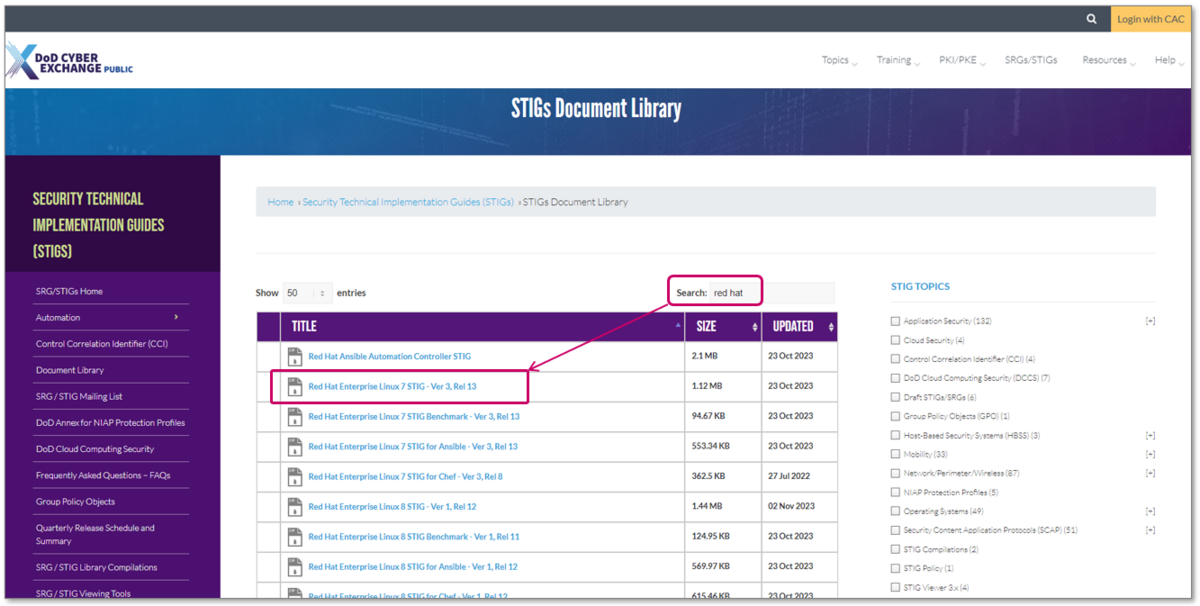Go to Home breadcrumb link
The height and width of the screenshot is (606, 1200).
(281, 202)
